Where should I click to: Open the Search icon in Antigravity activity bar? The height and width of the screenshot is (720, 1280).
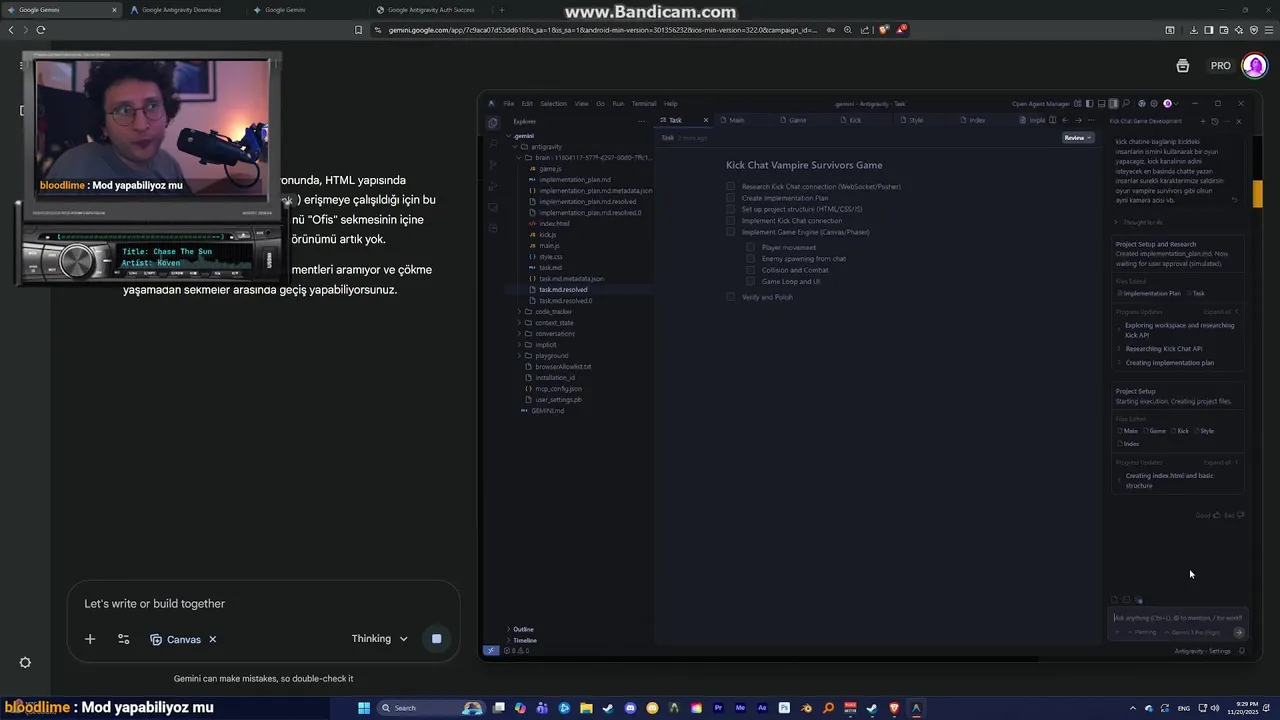(x=492, y=144)
